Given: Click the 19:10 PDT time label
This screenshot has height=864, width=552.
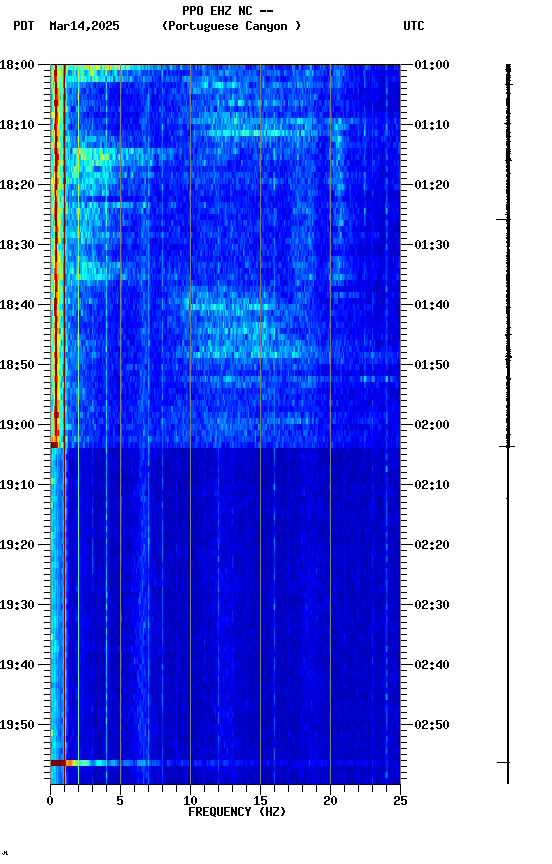Looking at the screenshot, I should pos(17,485).
